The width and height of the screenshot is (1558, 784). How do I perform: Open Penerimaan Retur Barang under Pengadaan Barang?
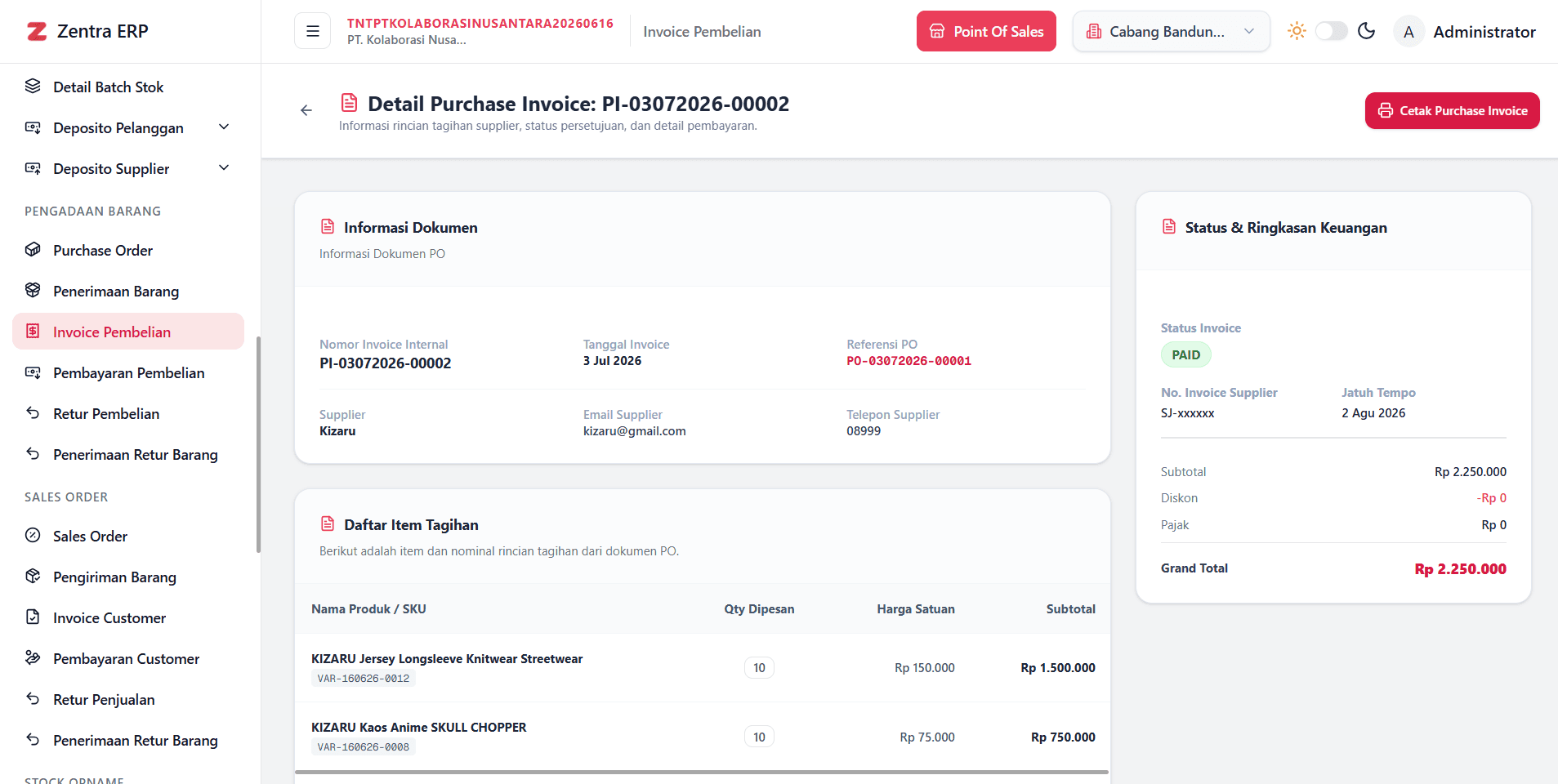128,454
